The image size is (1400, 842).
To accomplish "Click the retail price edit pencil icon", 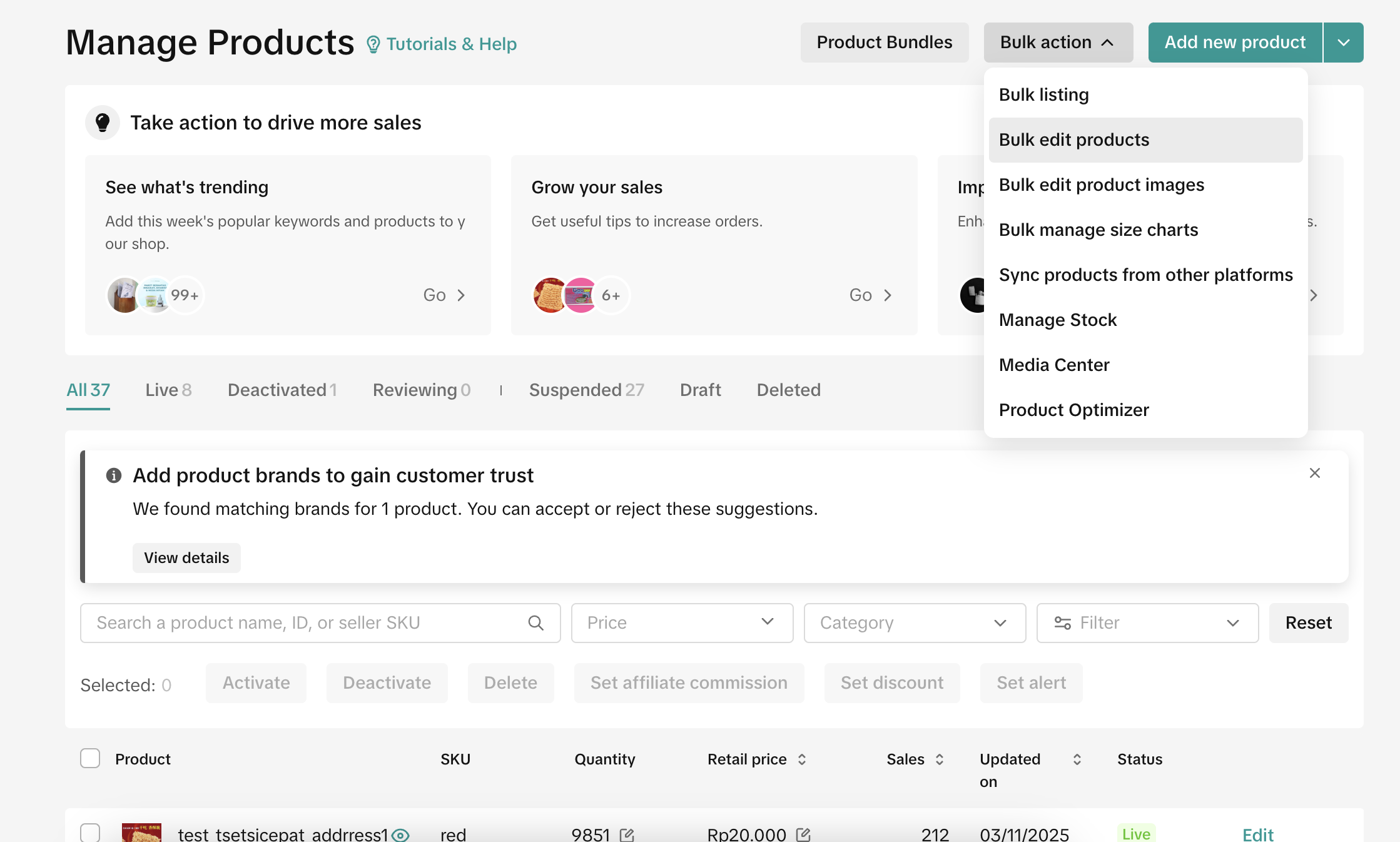I will click(803, 834).
